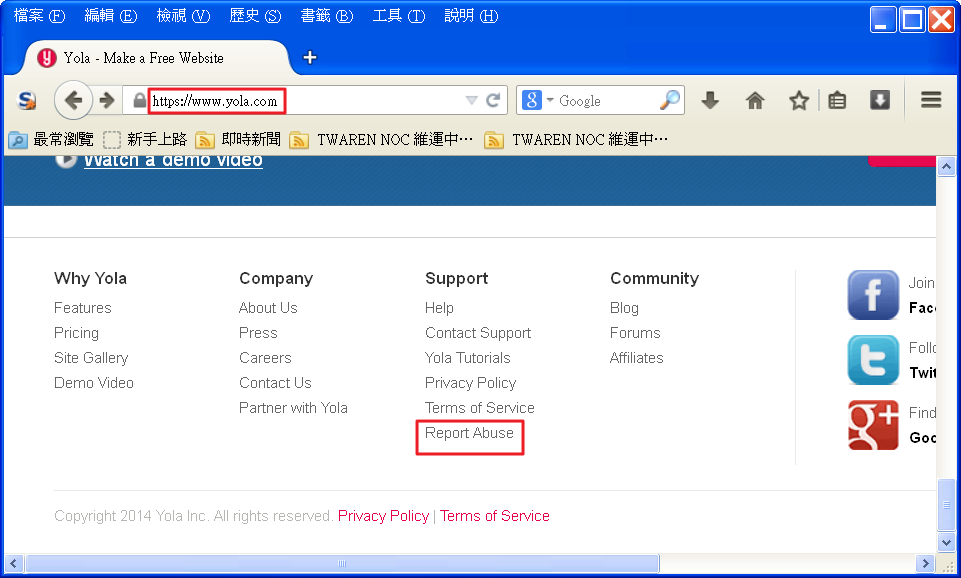Open the search engine selector dropdown

(x=537, y=100)
